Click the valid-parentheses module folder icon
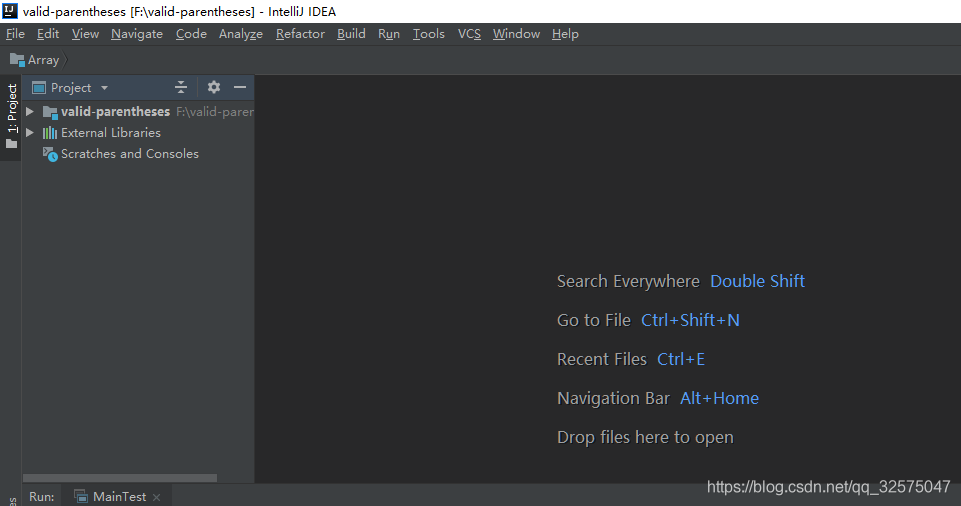The image size is (961, 506). click(x=50, y=112)
